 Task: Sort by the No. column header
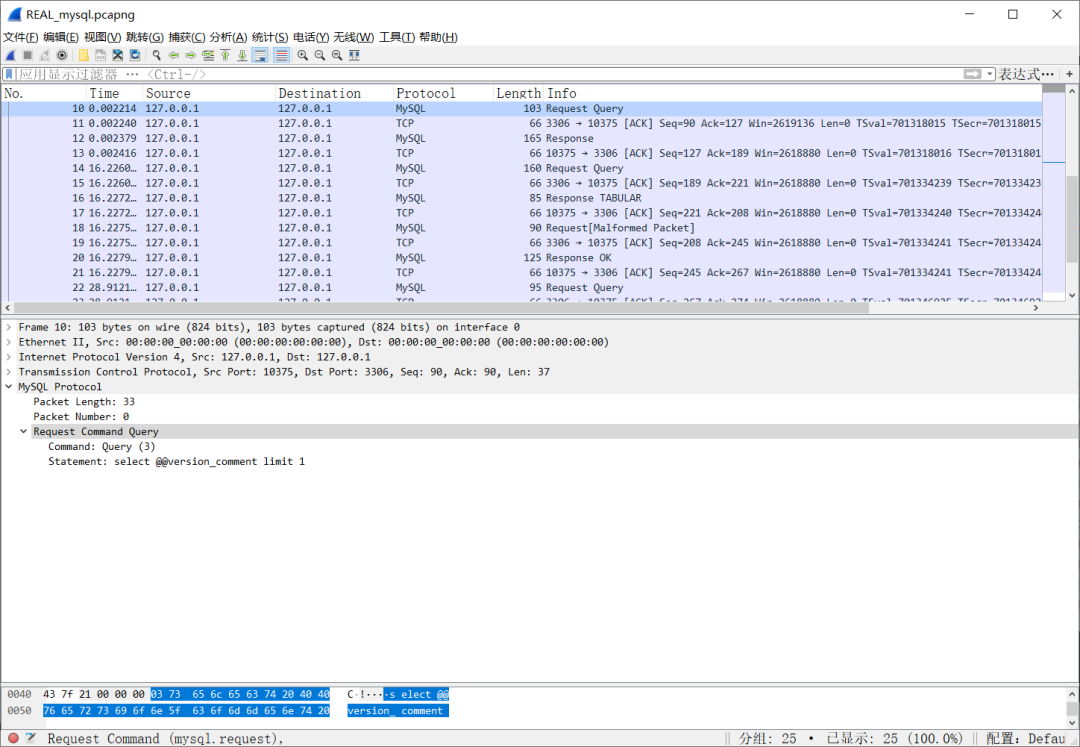click(x=44, y=93)
